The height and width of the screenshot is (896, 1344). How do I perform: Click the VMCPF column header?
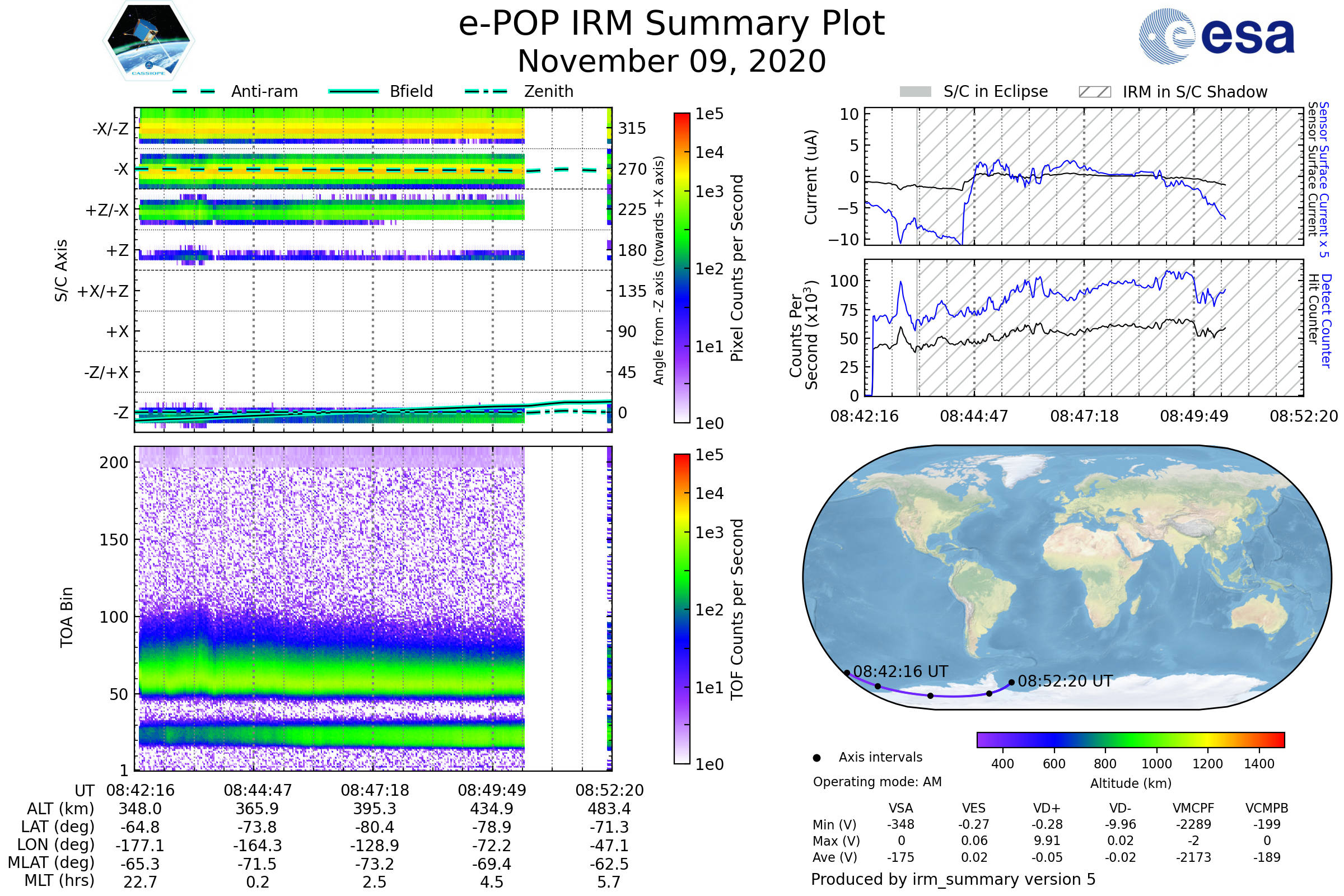1193,808
